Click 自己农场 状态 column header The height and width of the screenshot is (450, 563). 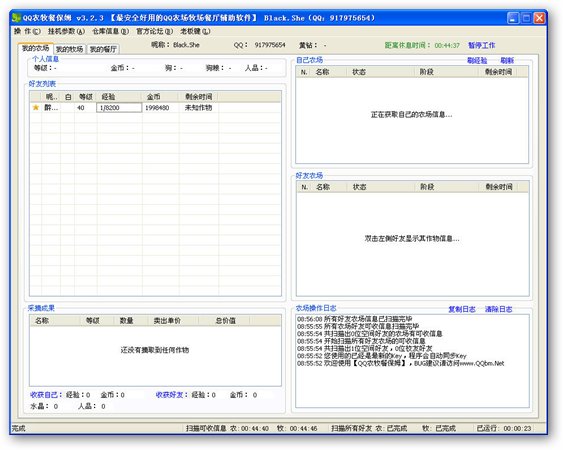(380, 72)
